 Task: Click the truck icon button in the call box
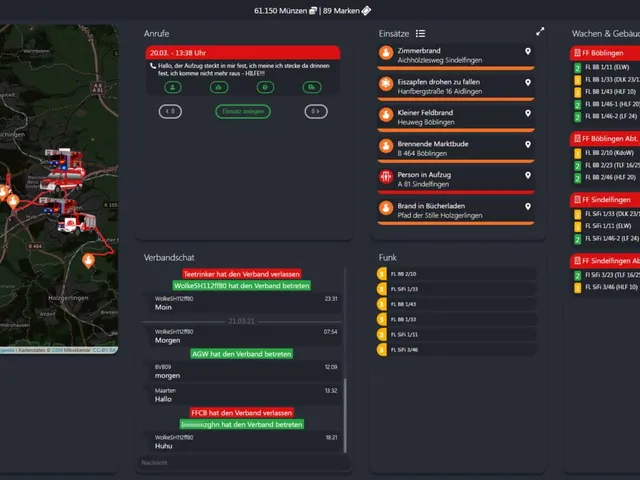(x=312, y=87)
